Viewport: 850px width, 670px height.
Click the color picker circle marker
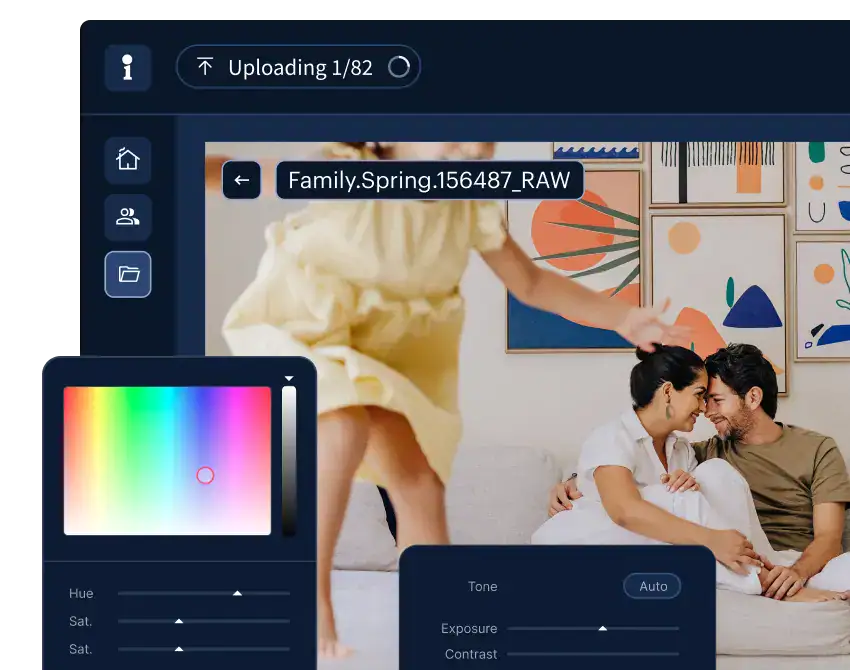[x=205, y=475]
